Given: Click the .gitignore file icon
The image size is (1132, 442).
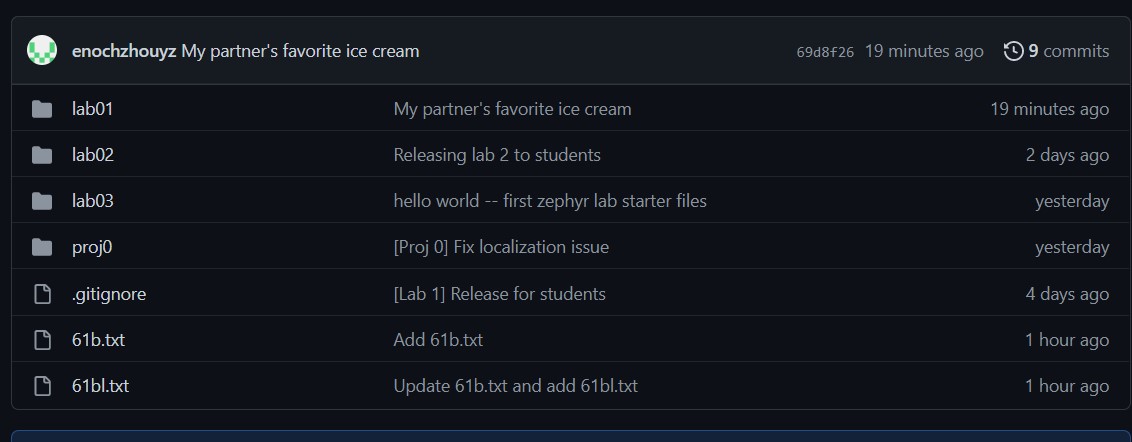Looking at the screenshot, I should [42, 294].
